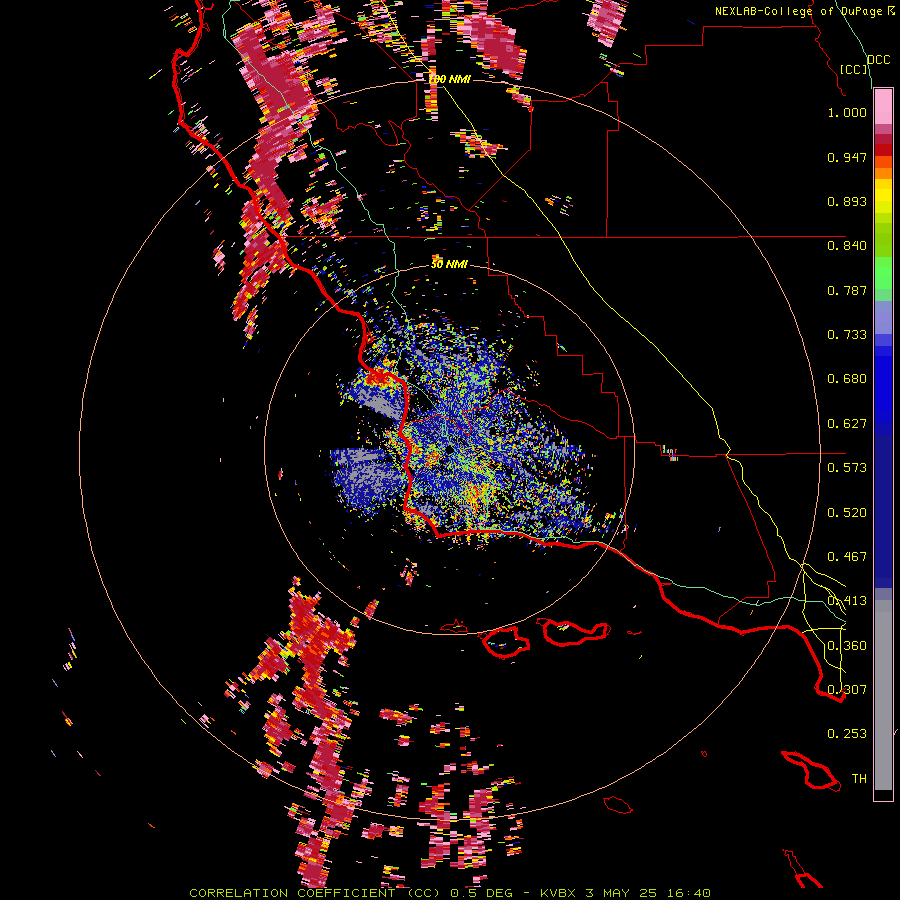Select the 0.787 legend value
The image size is (900, 900).
coord(847,290)
